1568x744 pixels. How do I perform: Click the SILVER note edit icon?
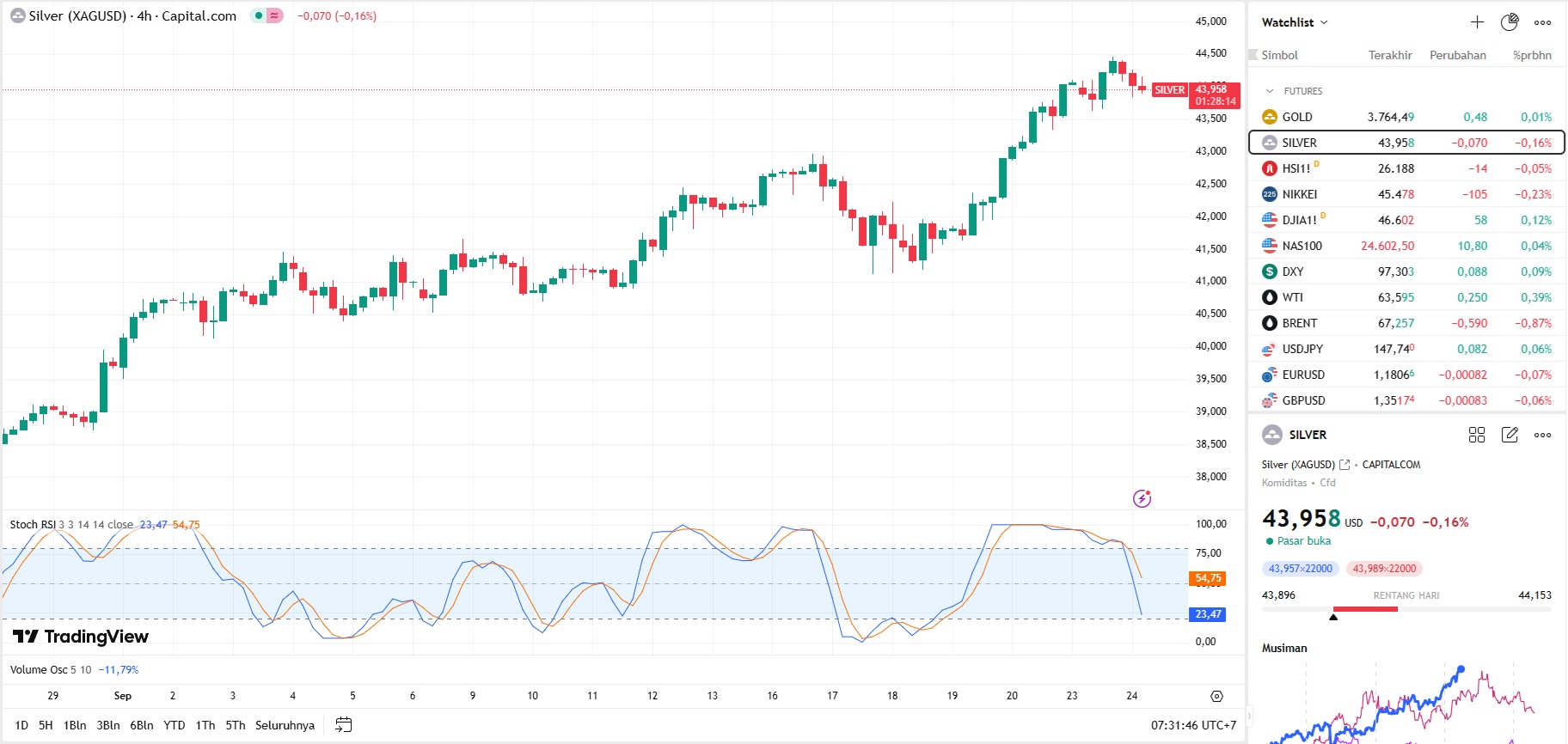click(1510, 435)
